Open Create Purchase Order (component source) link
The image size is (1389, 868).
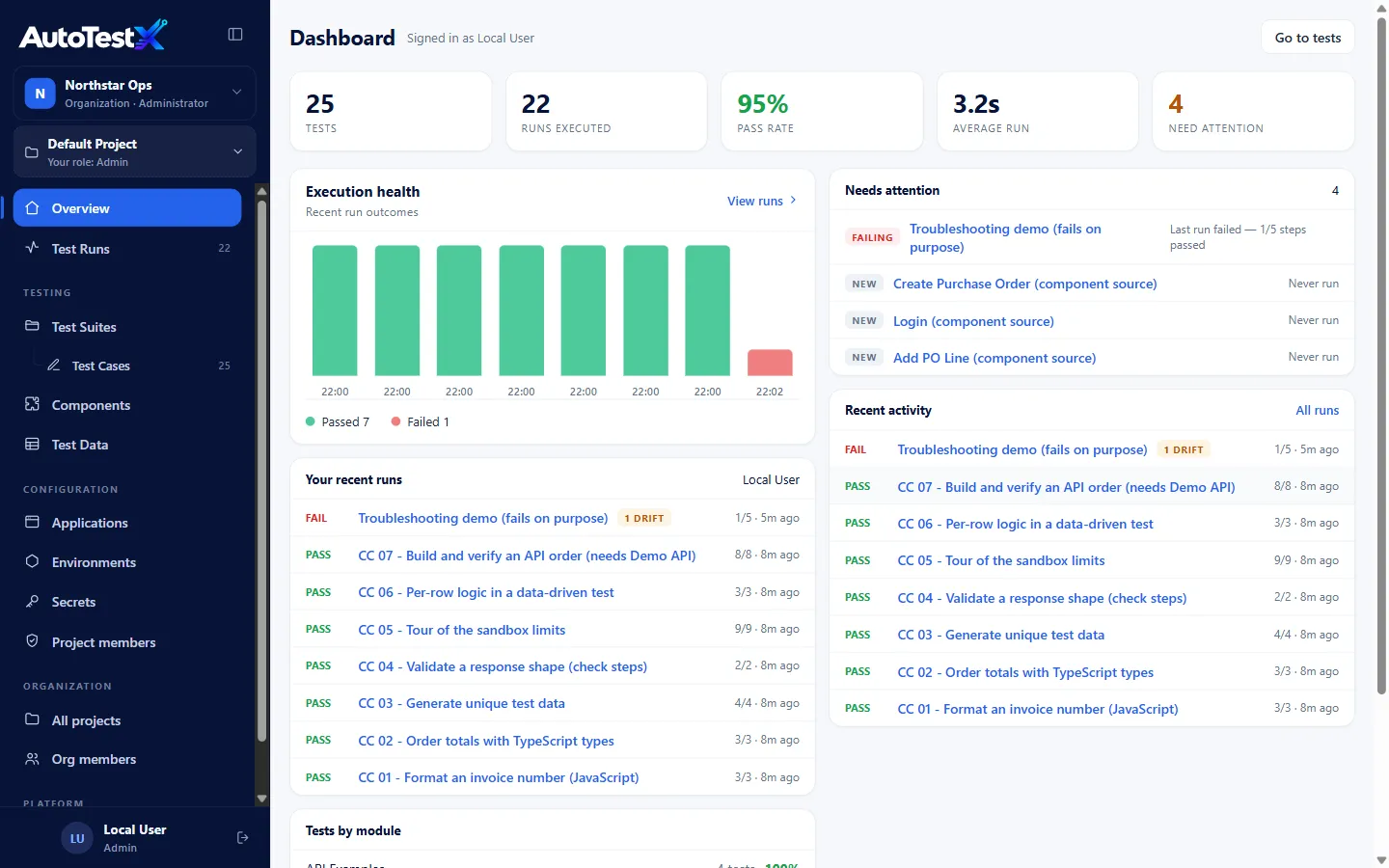coord(1024,284)
